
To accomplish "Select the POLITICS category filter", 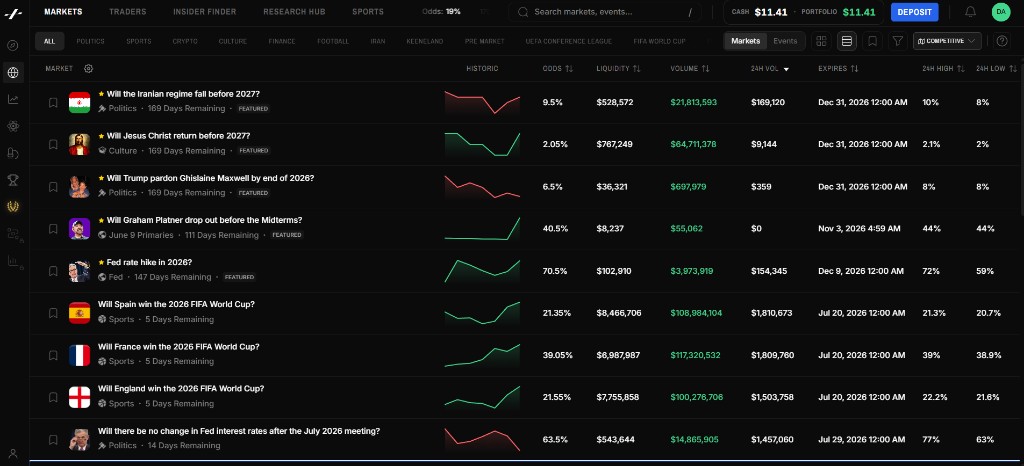I will 90,41.
